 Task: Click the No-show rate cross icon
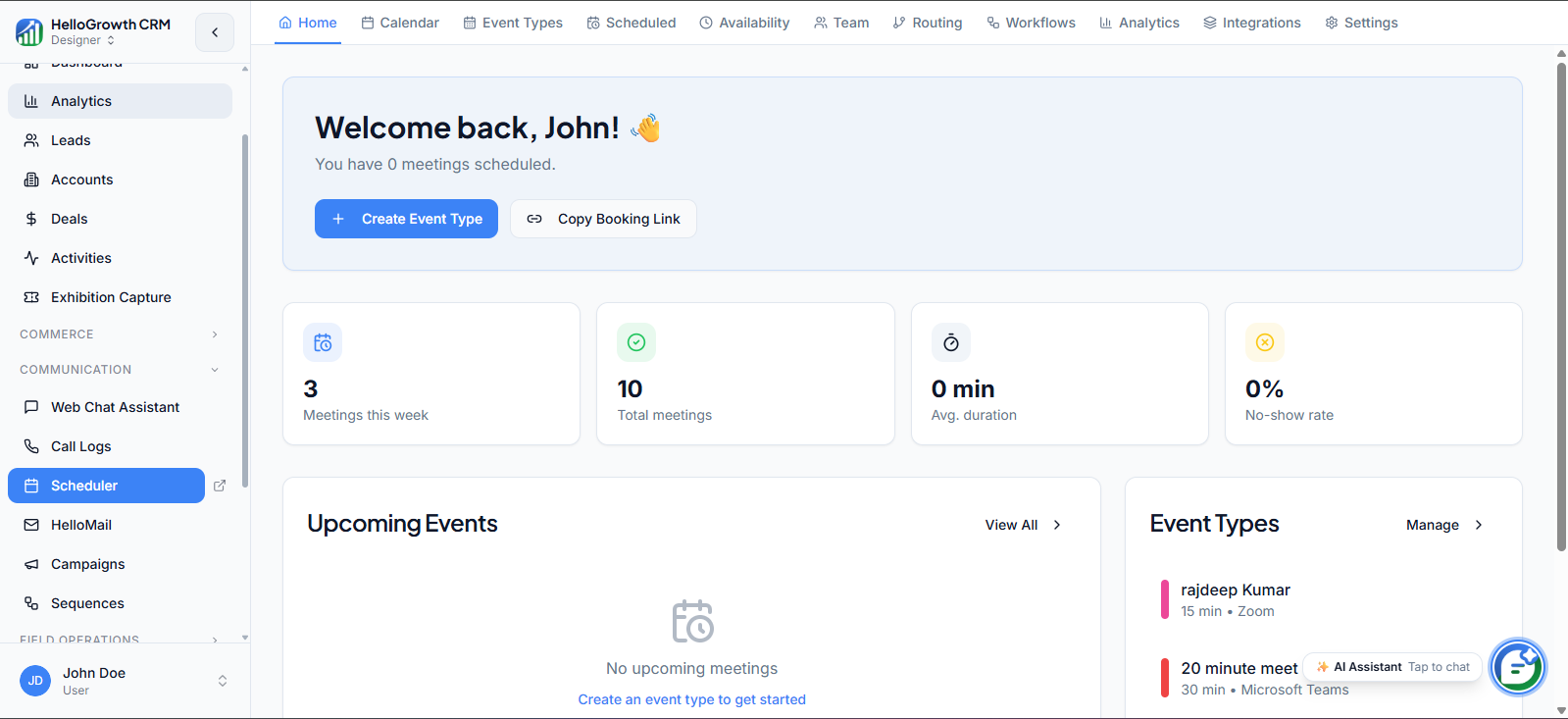[1265, 342]
